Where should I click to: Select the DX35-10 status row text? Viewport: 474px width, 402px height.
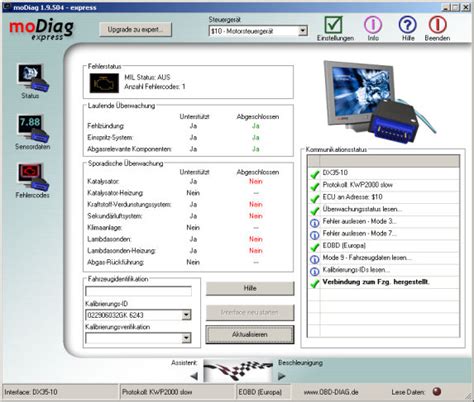[335, 173]
